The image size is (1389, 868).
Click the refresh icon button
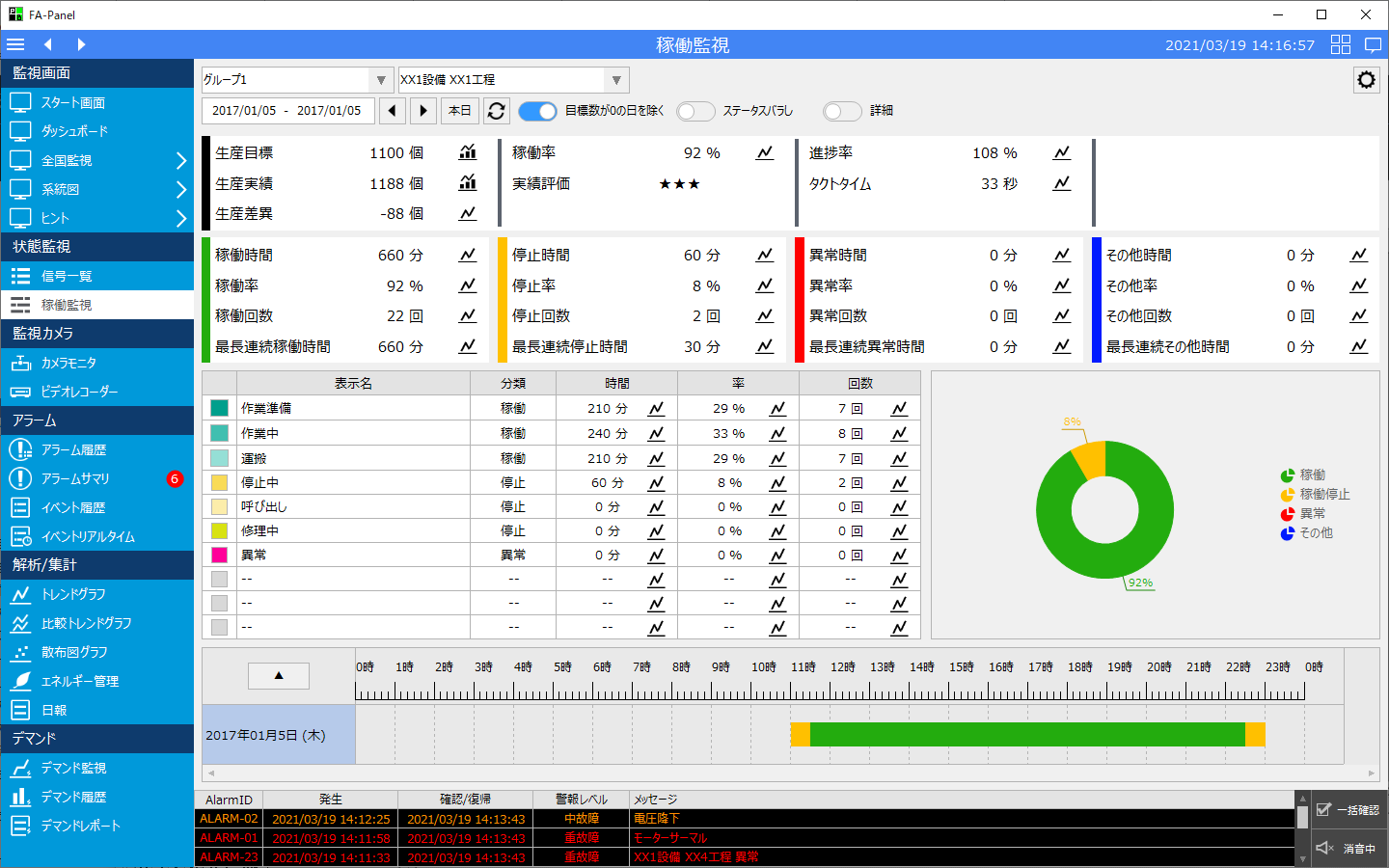[497, 111]
